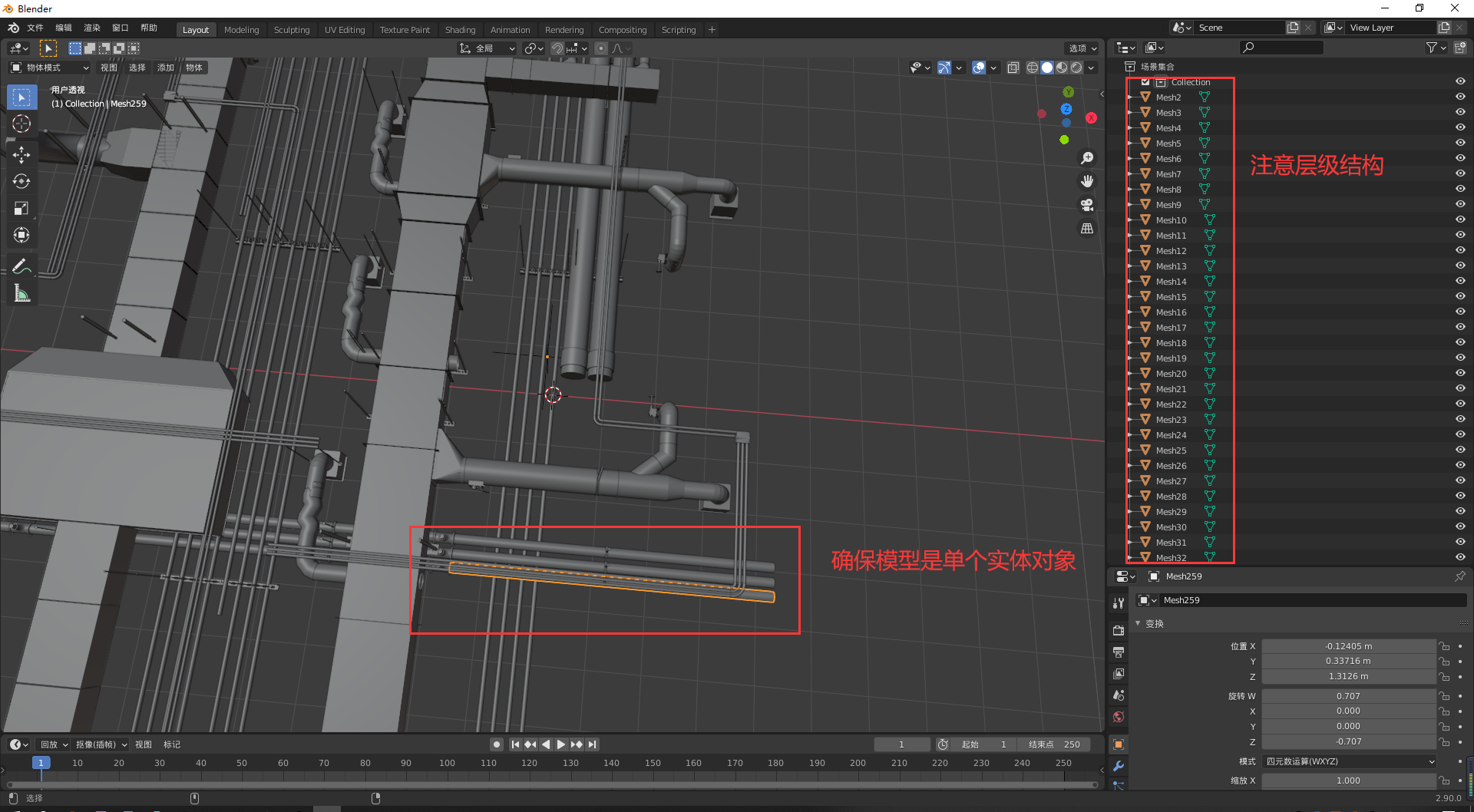1474x812 pixels.
Task: Open the viewport Add menu
Action: click(x=166, y=68)
